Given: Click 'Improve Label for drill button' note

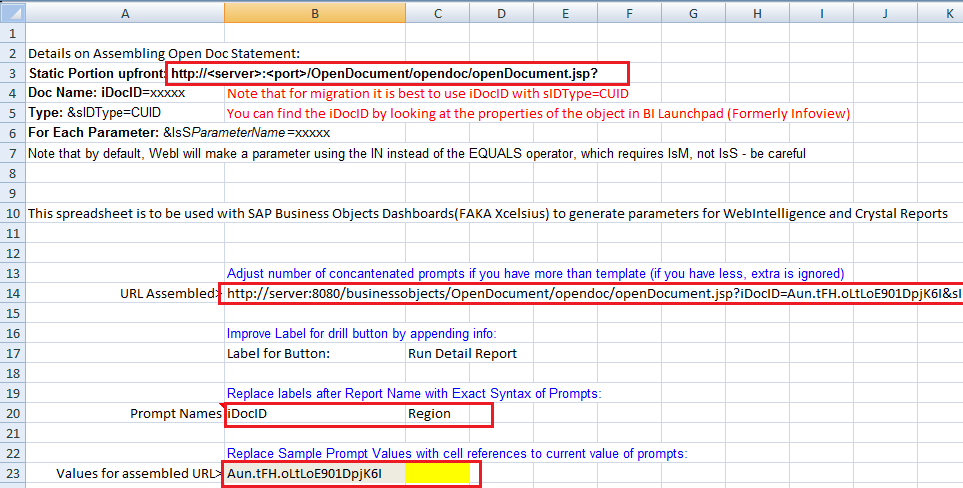Looking at the screenshot, I should (361, 334).
